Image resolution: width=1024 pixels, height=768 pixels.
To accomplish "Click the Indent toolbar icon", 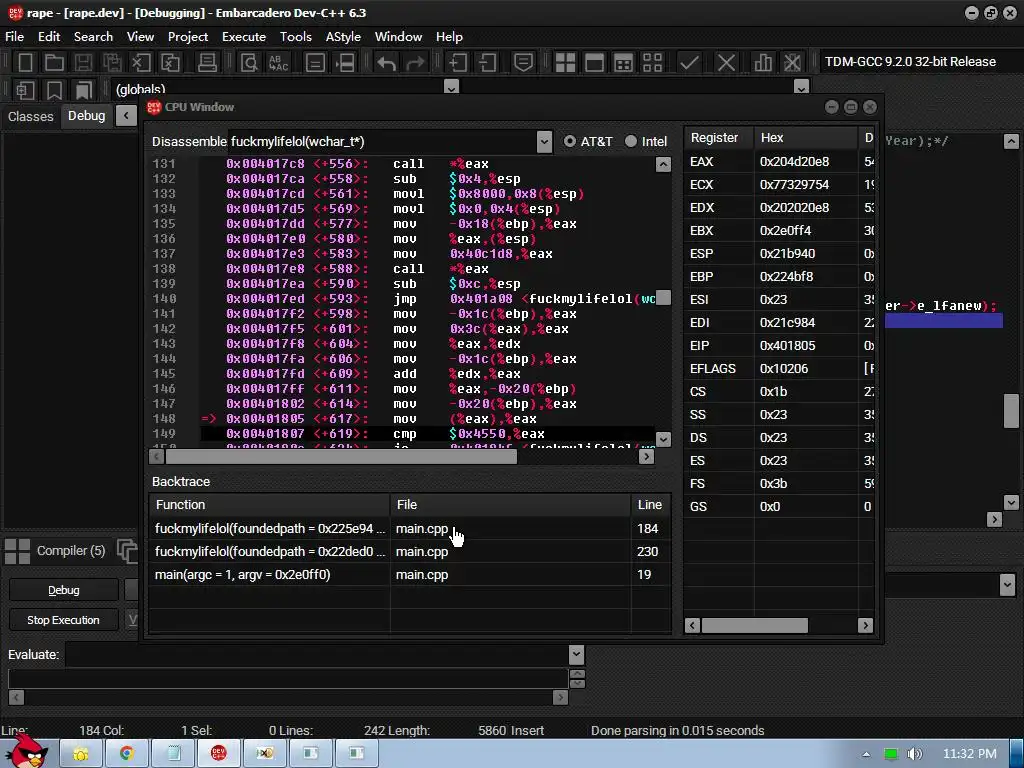I will 458,62.
